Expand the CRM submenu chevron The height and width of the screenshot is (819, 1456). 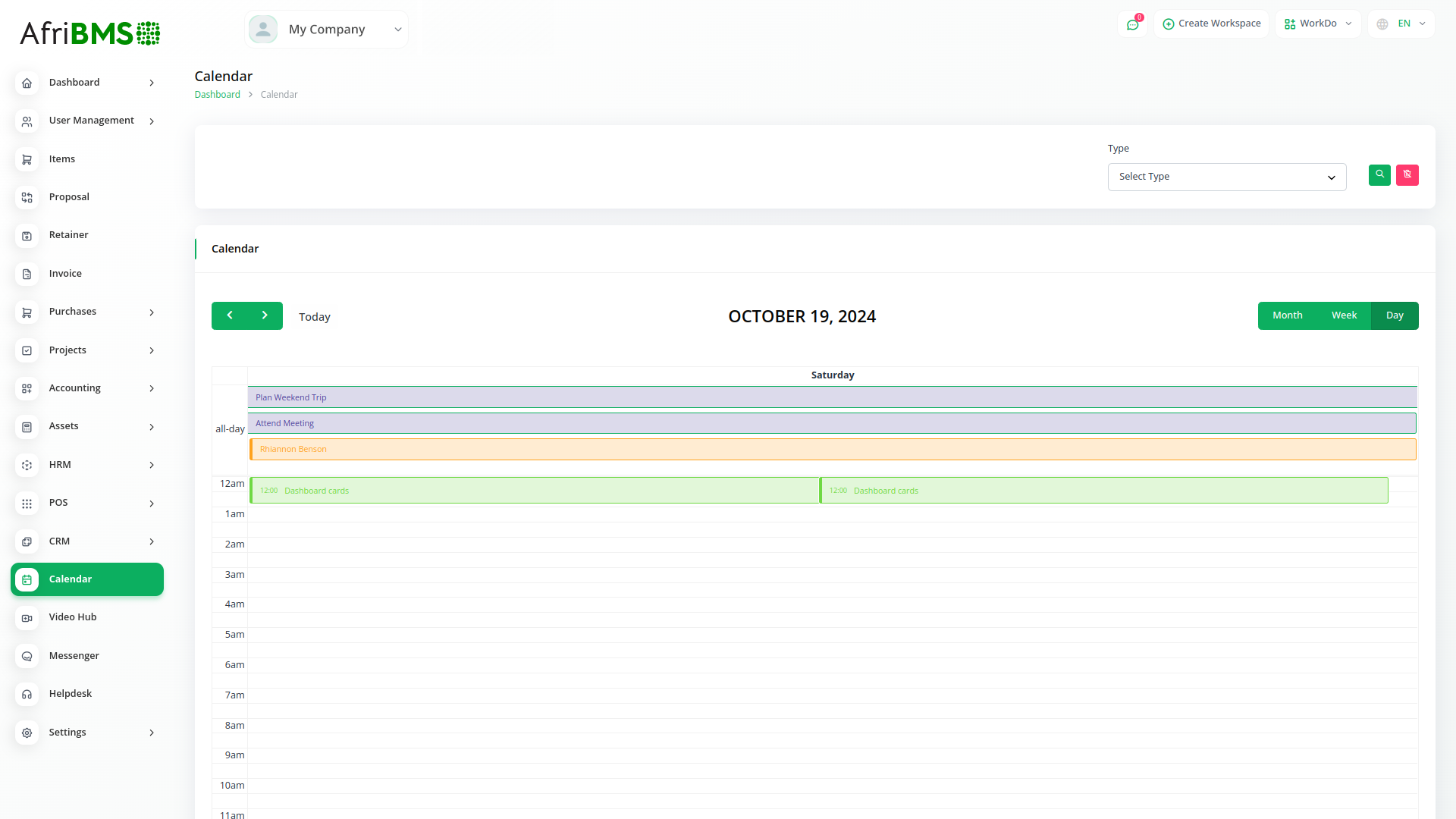[x=152, y=541]
